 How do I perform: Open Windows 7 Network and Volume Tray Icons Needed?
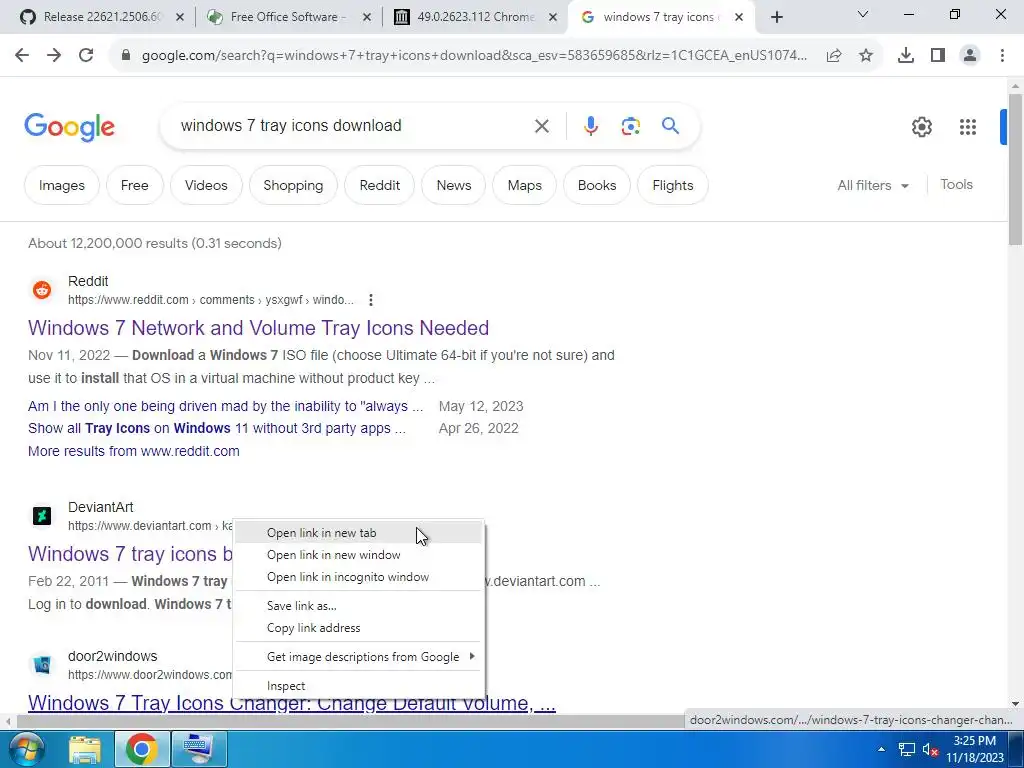259,328
